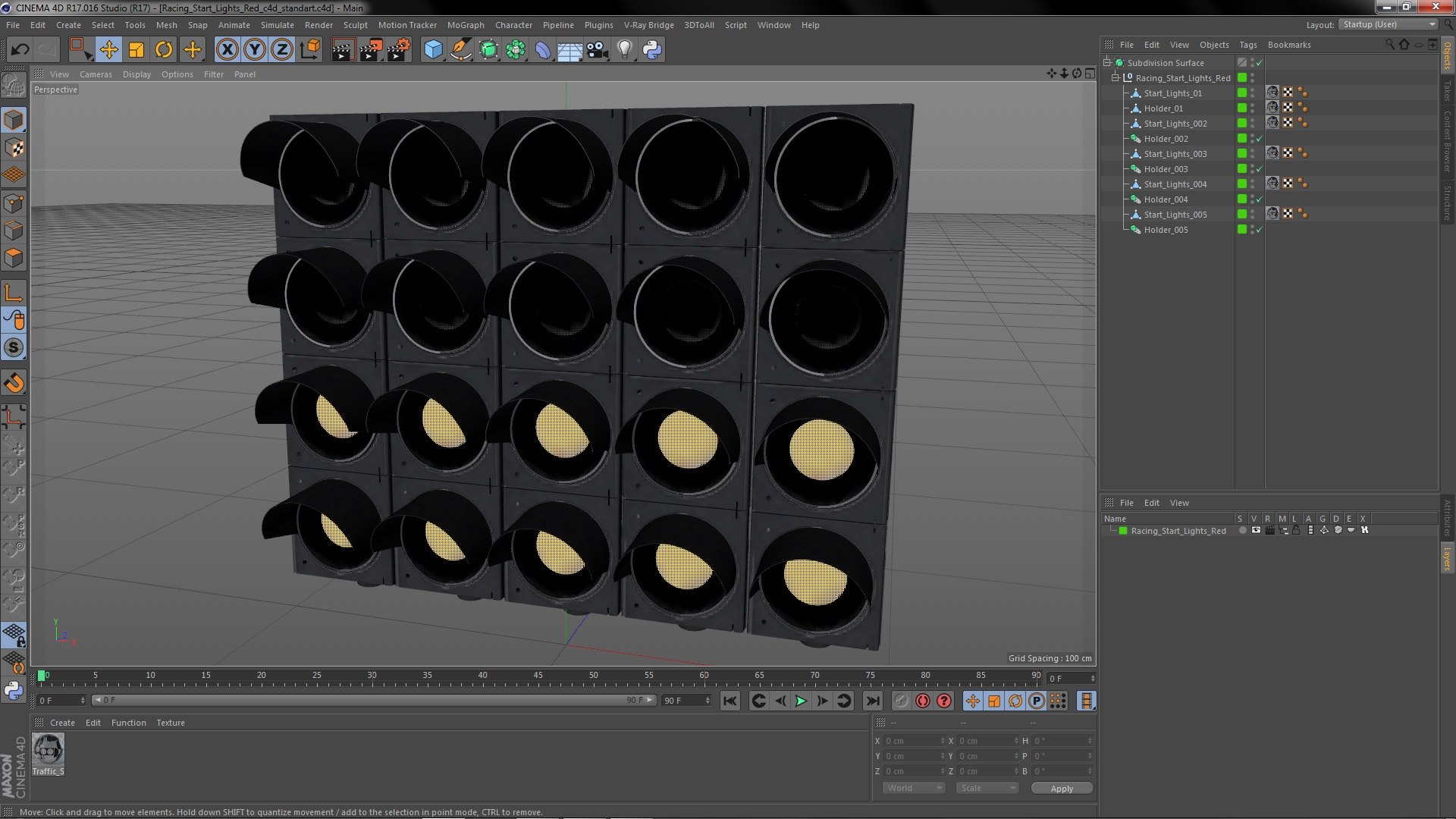Open the MoGraph menu
Image resolution: width=1456 pixels, height=819 pixels.
click(x=465, y=25)
